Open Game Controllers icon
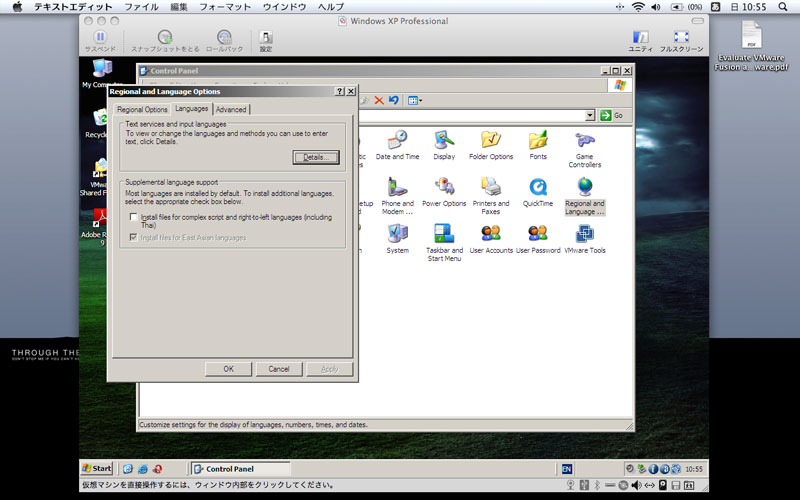Image resolution: width=800 pixels, height=500 pixels. pyautogui.click(x=585, y=149)
